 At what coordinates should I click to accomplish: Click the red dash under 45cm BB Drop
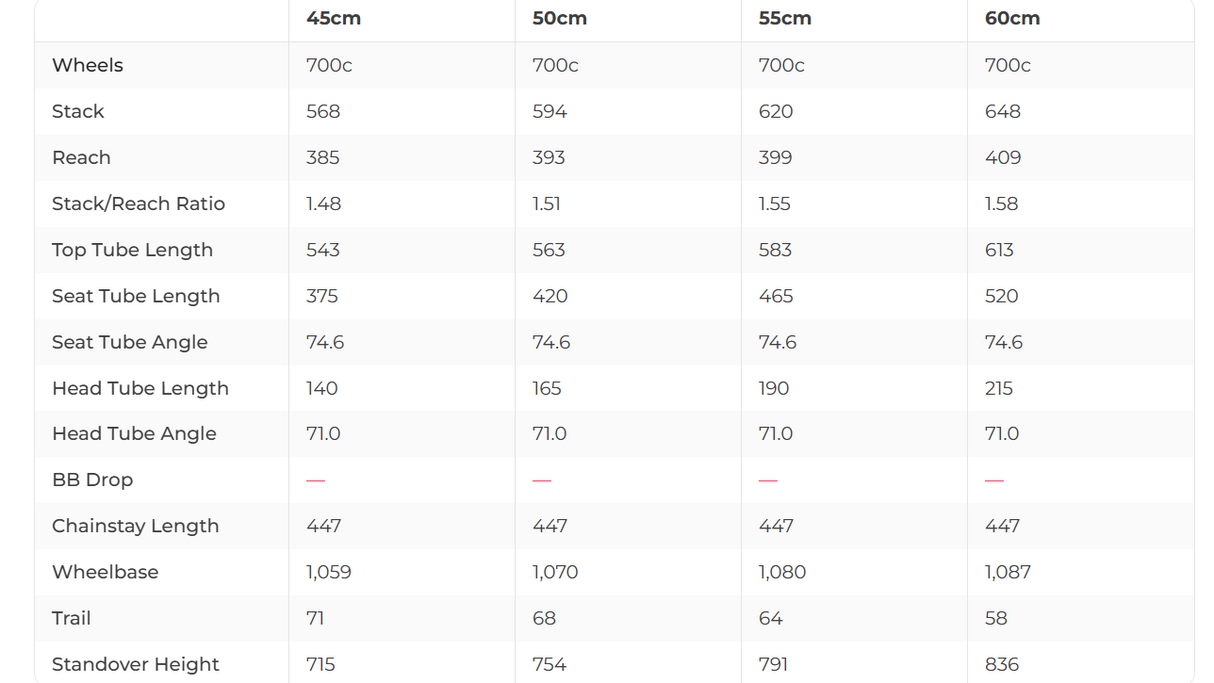point(316,480)
